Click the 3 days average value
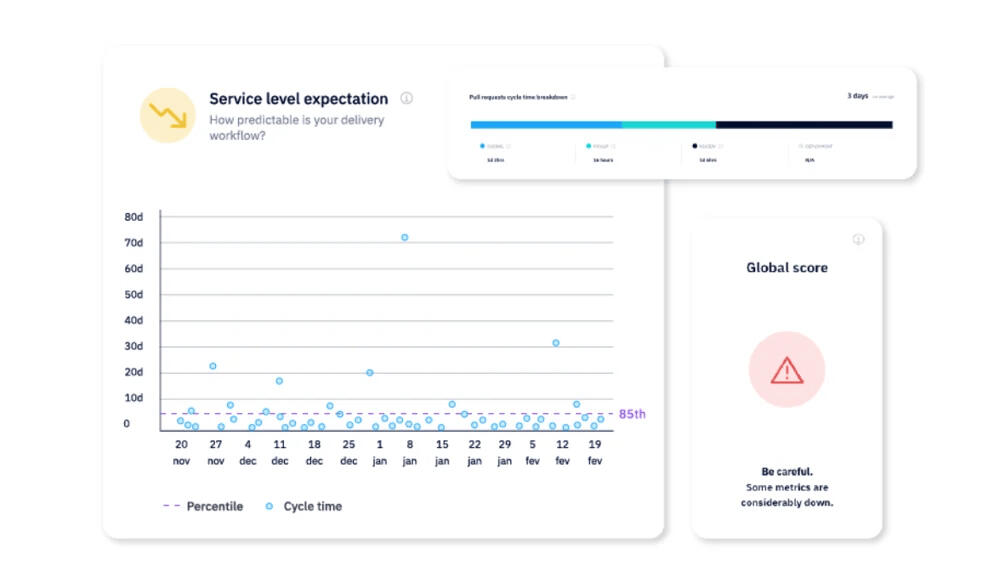 pos(857,96)
